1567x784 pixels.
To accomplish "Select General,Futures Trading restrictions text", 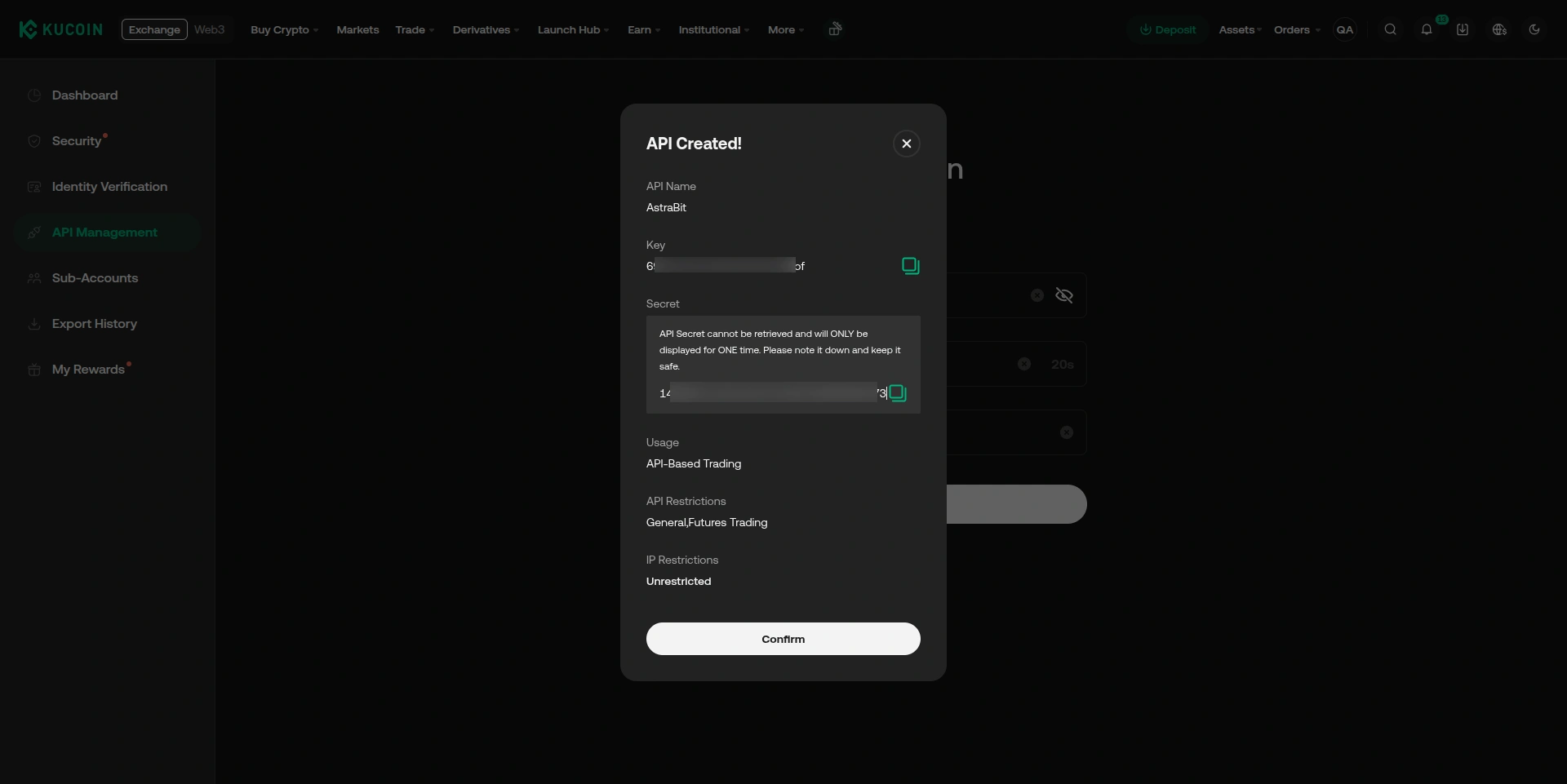I will coord(707,522).
